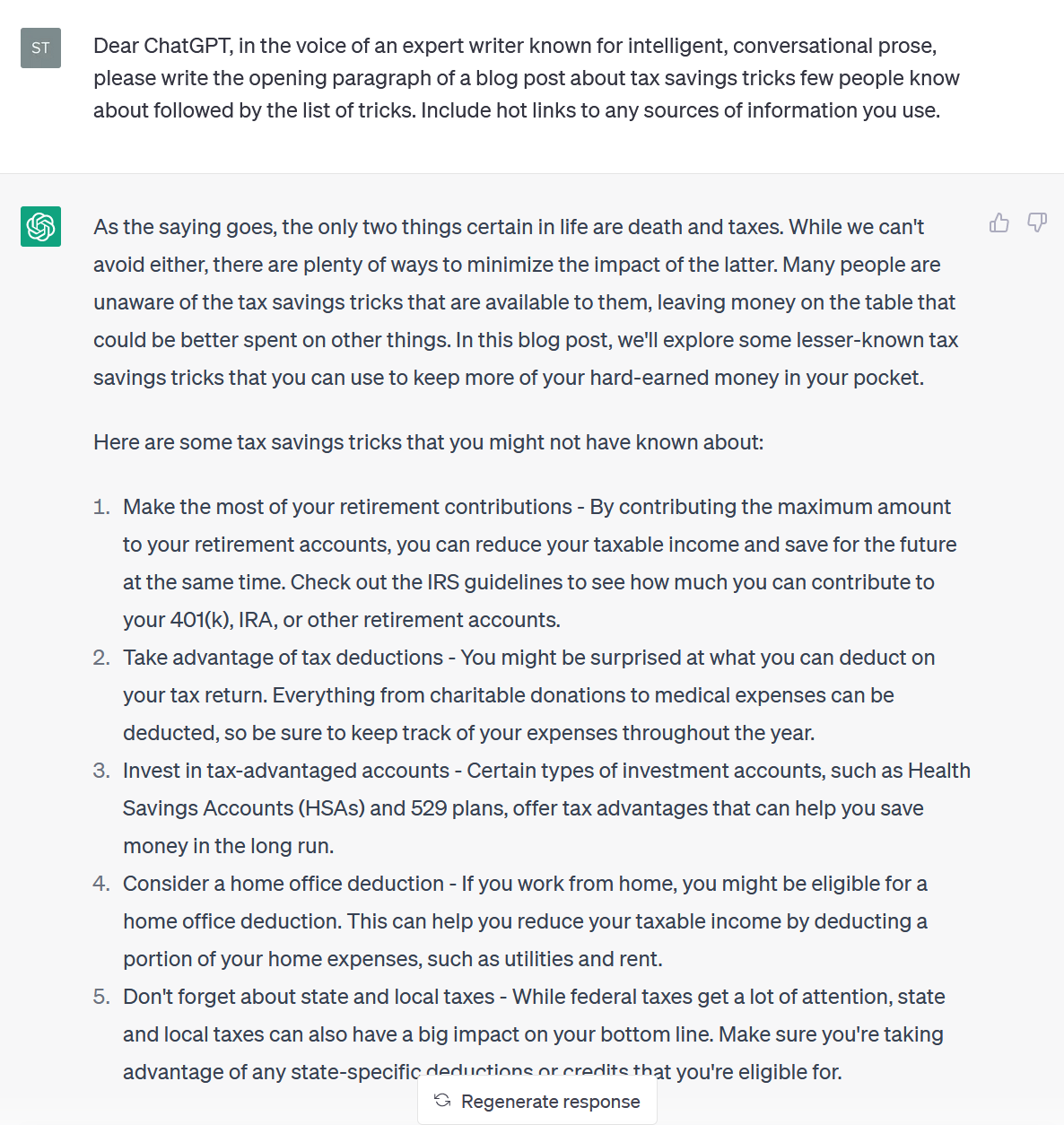Click the paragraph about death and taxes
This screenshot has height=1125, width=1064.
[x=526, y=302]
